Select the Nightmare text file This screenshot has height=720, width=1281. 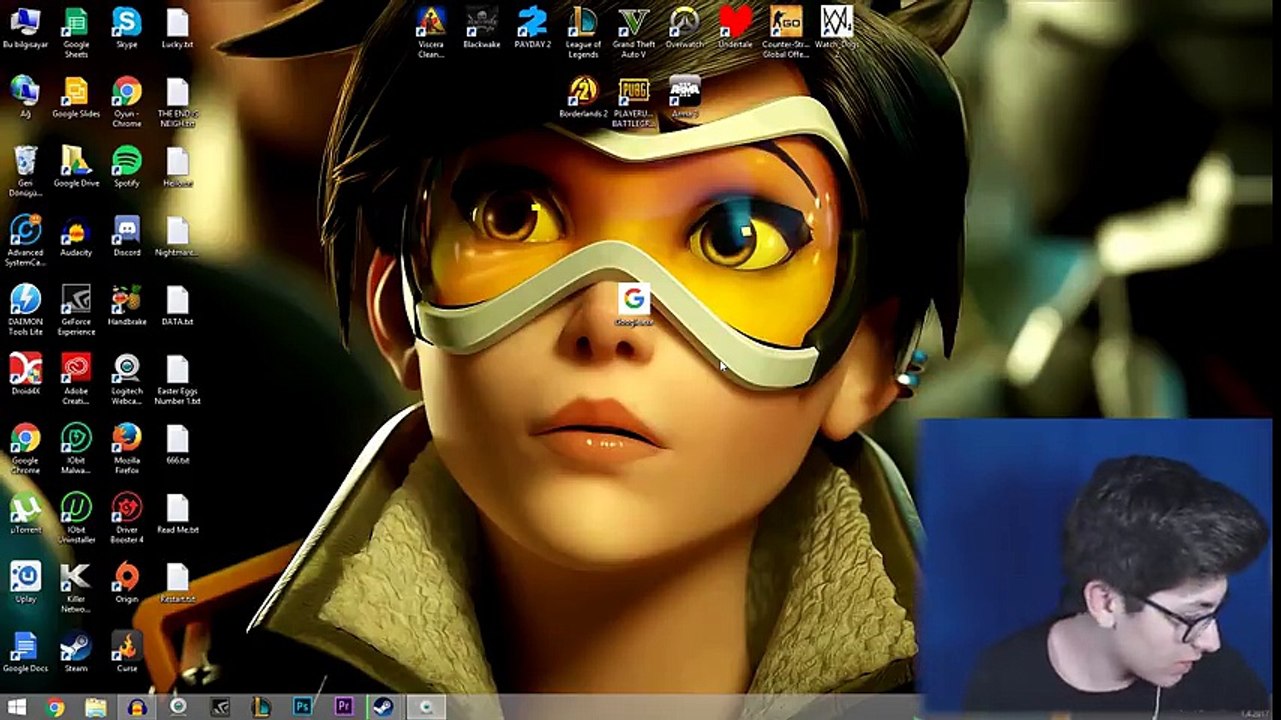click(x=177, y=236)
